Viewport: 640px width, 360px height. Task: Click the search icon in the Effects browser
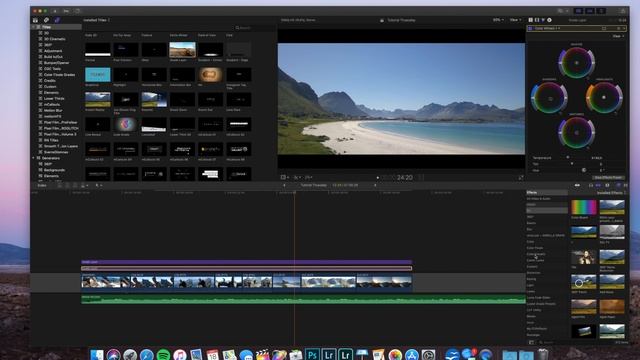[x=541, y=342]
